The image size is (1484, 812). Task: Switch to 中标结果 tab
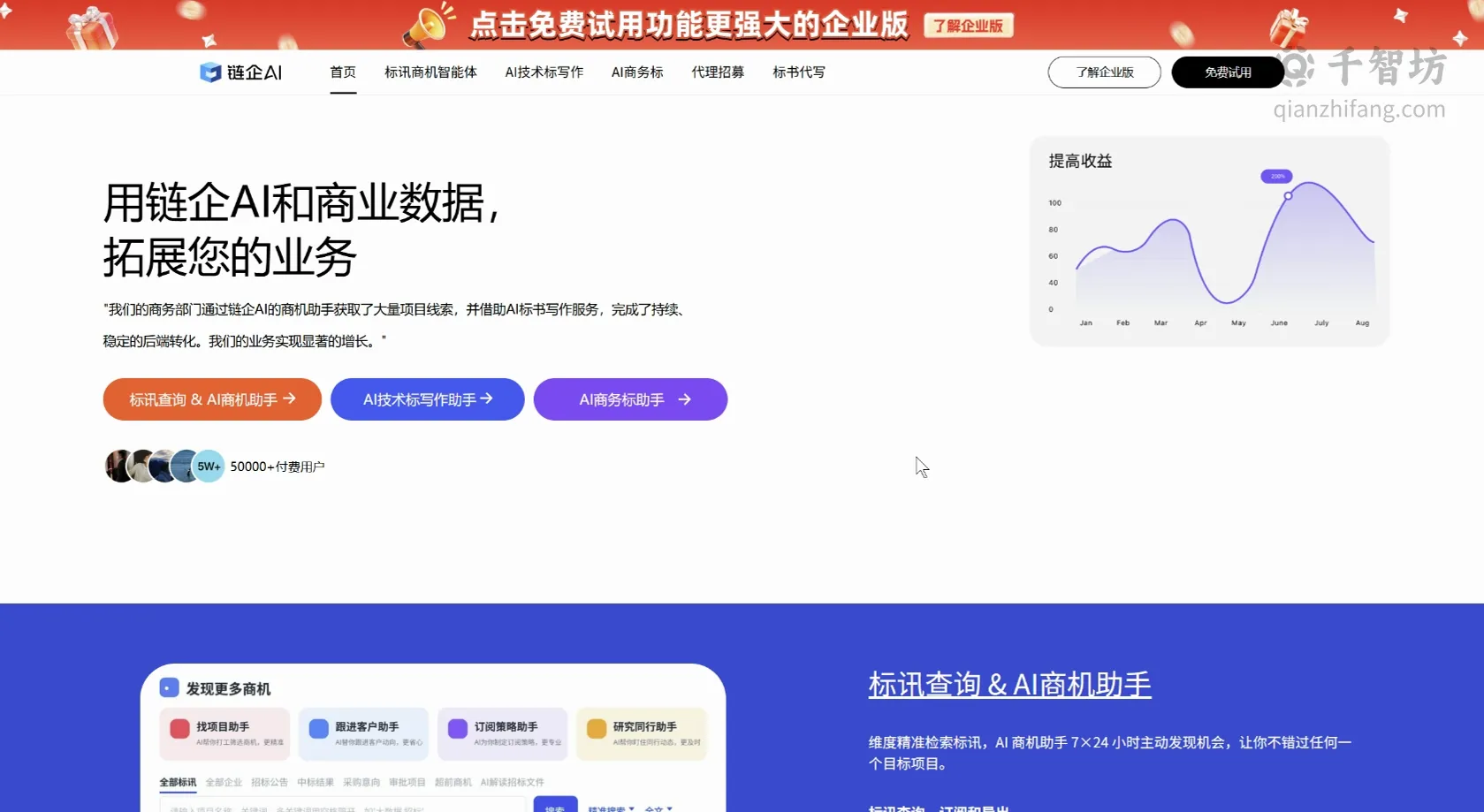(x=316, y=782)
